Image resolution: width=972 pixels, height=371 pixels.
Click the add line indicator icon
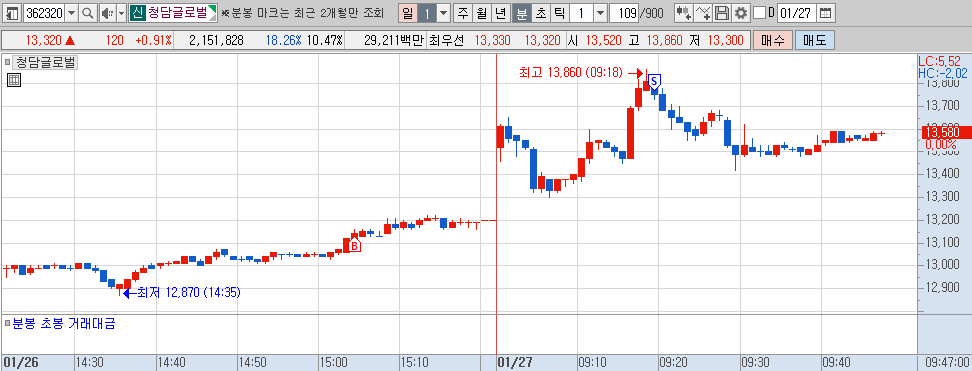coord(703,12)
